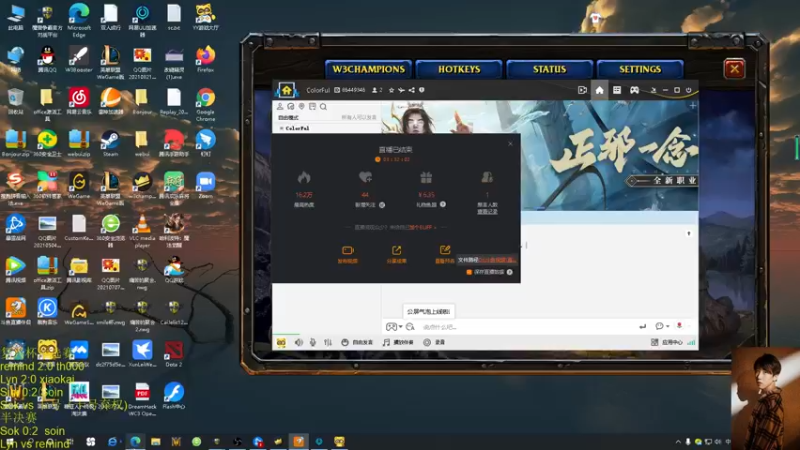This screenshot has height=450, width=800.
Task: Open Microsoft Edge desktop shortcut
Action: click(79, 20)
